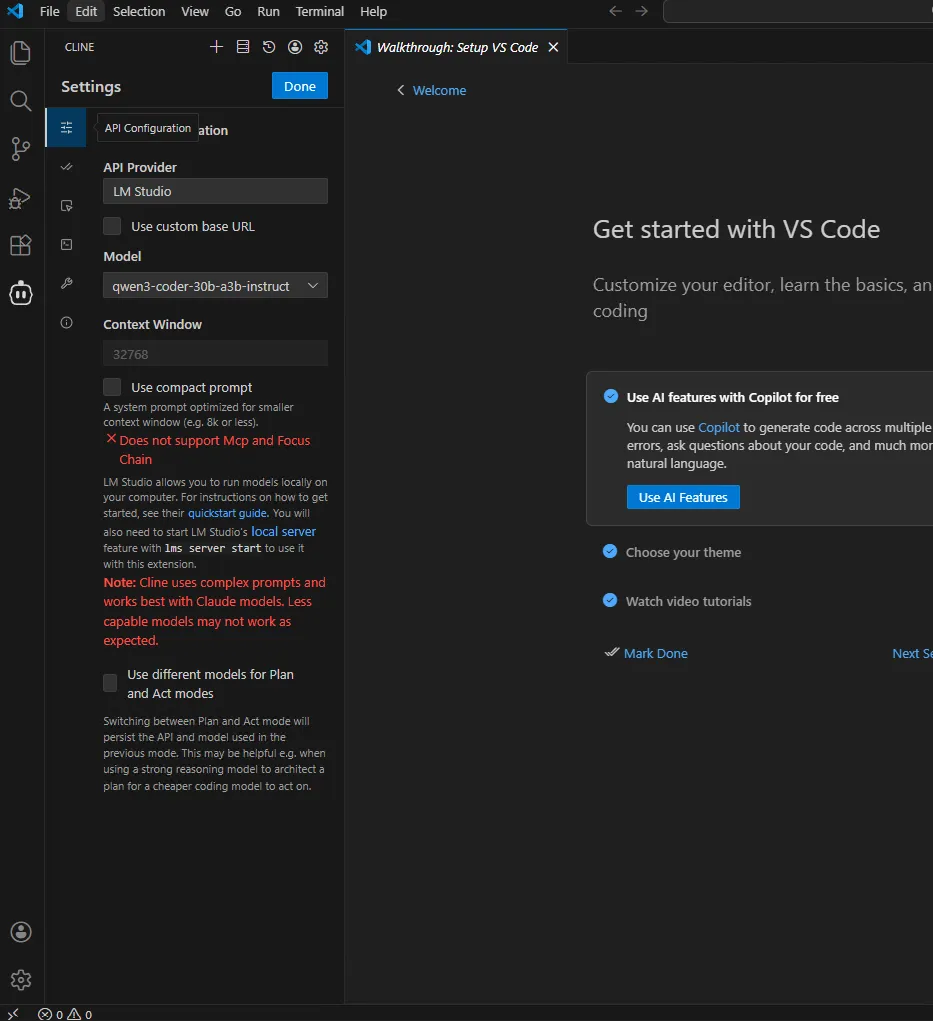
Task: Check the Use compact prompt option
Action: [x=113, y=387]
